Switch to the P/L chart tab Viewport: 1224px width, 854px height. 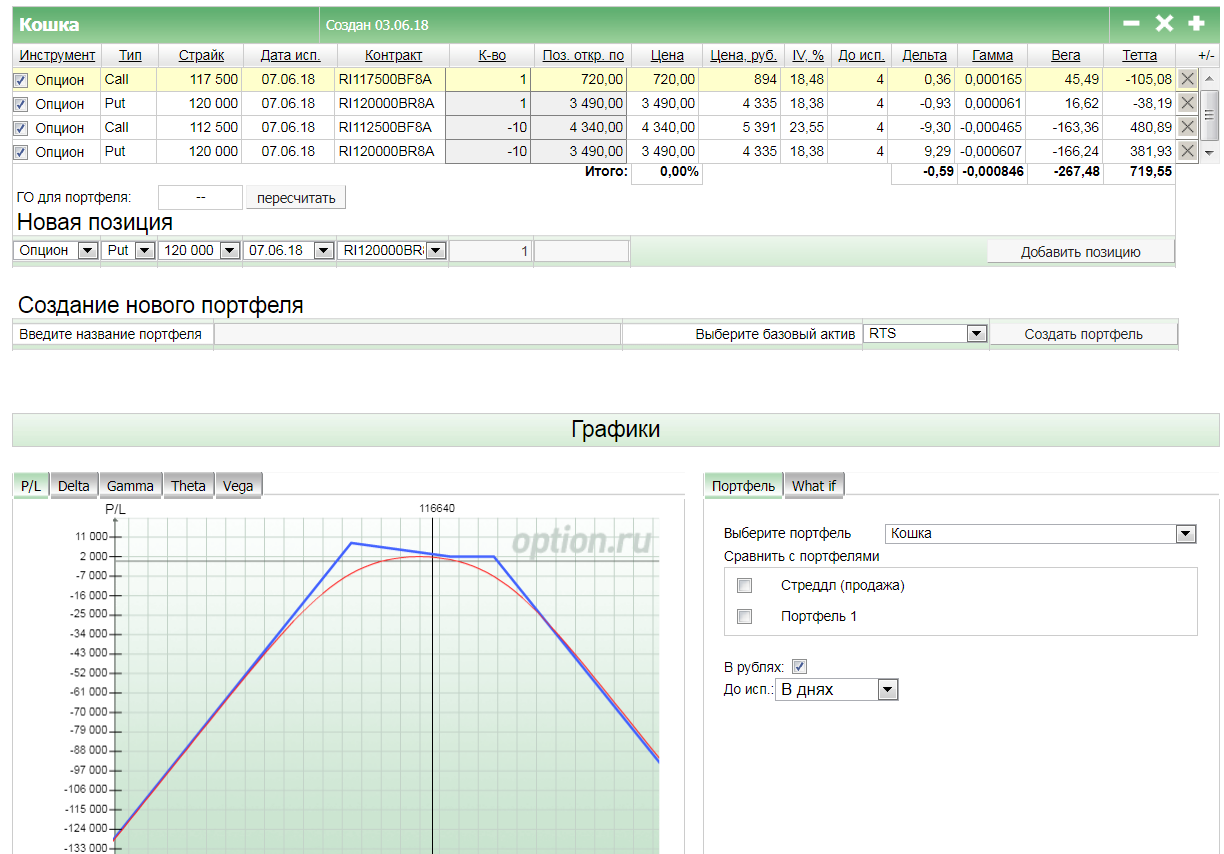click(x=31, y=486)
